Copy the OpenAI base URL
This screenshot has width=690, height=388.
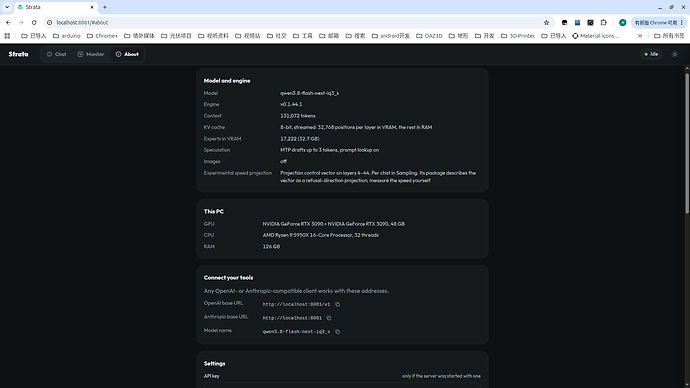(x=338, y=304)
